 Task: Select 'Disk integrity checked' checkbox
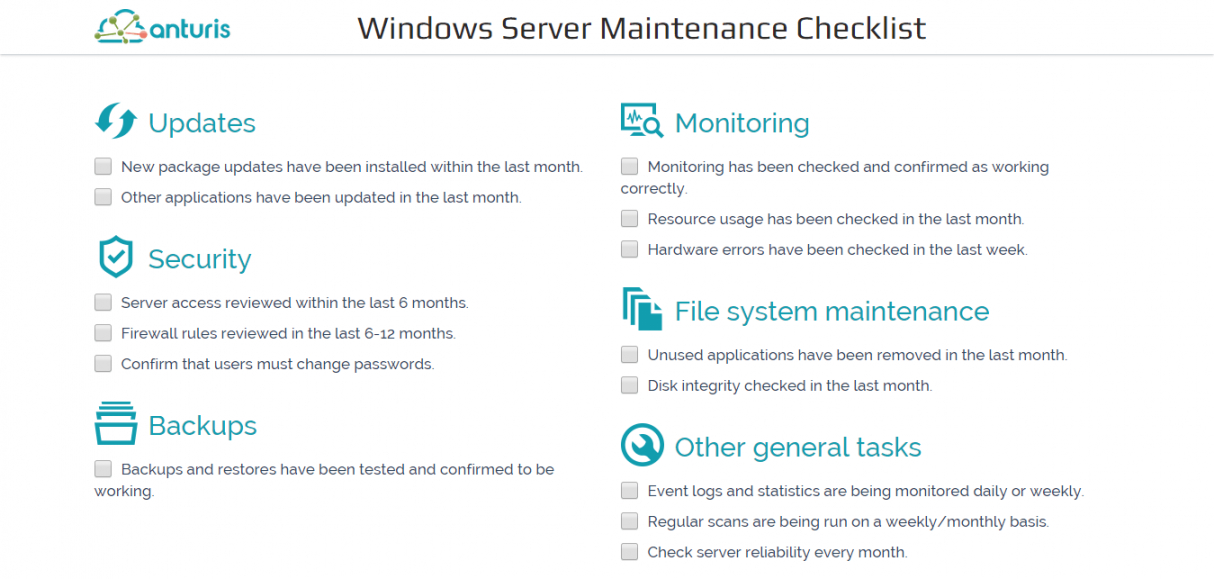click(629, 385)
